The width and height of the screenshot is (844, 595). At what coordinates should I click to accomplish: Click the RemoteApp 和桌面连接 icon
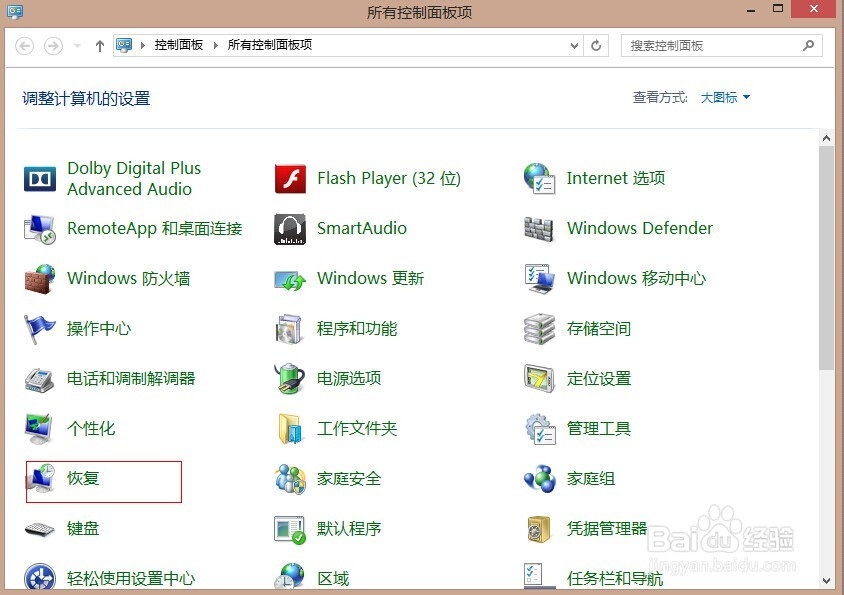click(40, 229)
